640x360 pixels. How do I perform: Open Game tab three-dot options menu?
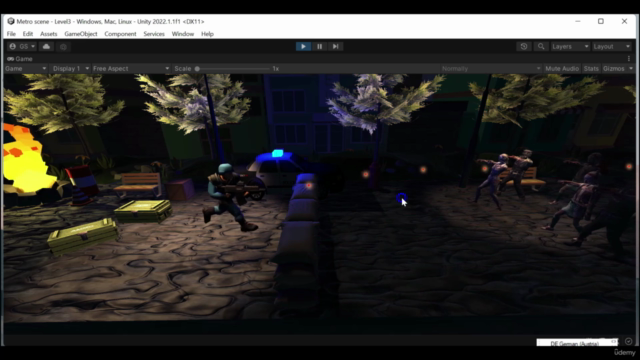tap(629, 59)
